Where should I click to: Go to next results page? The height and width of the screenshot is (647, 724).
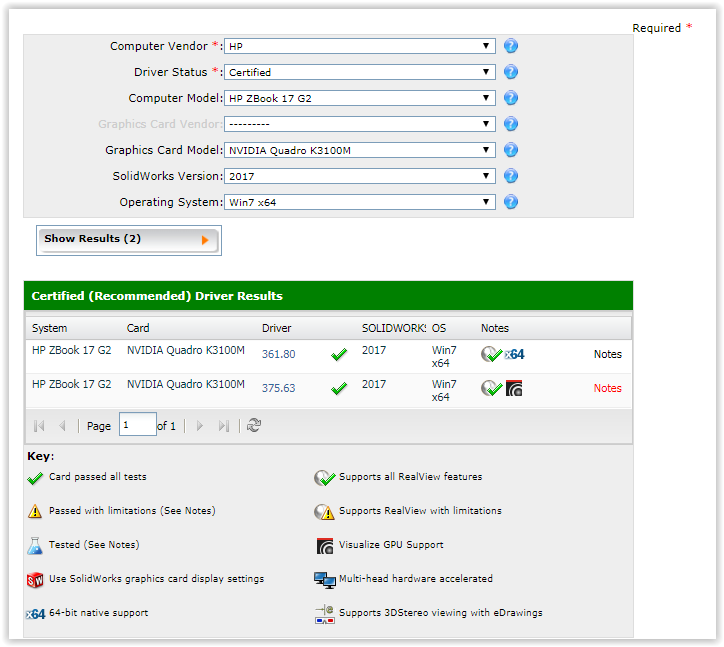[200, 426]
